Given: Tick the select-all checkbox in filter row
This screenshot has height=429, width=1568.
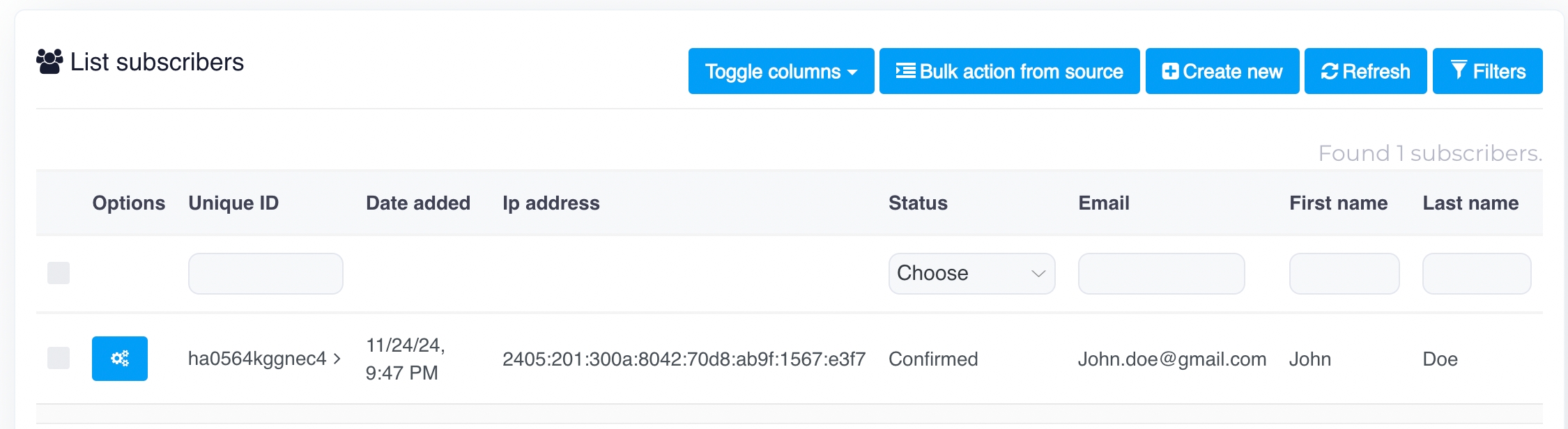Looking at the screenshot, I should (59, 273).
